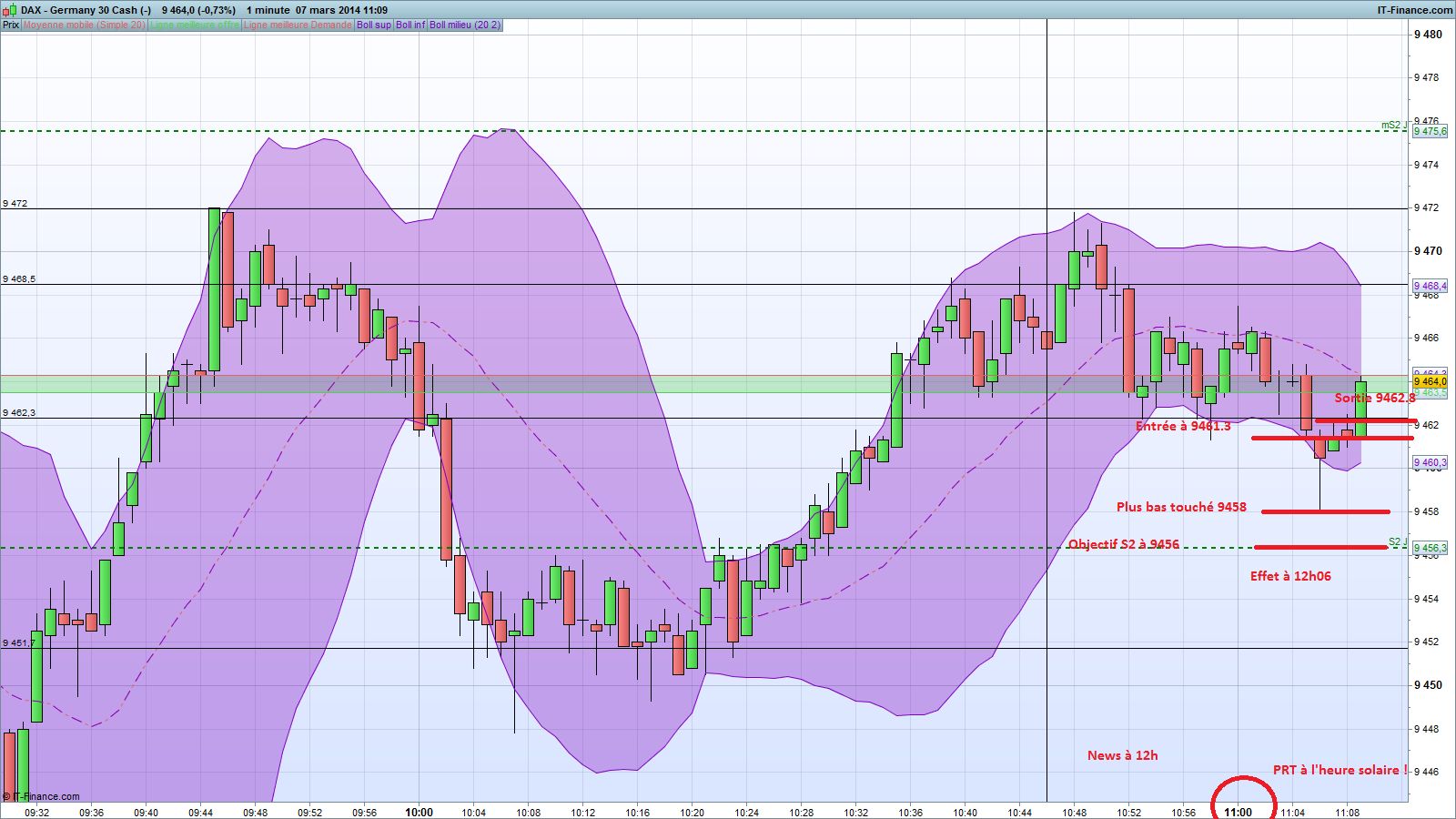Click the purple 9 460,3 price tag
This screenshot has height=819, width=1456.
[x=1430, y=463]
